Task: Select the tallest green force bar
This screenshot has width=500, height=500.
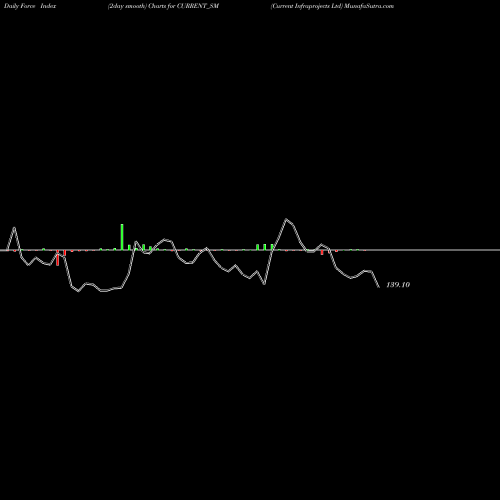Action: pyautogui.click(x=122, y=237)
